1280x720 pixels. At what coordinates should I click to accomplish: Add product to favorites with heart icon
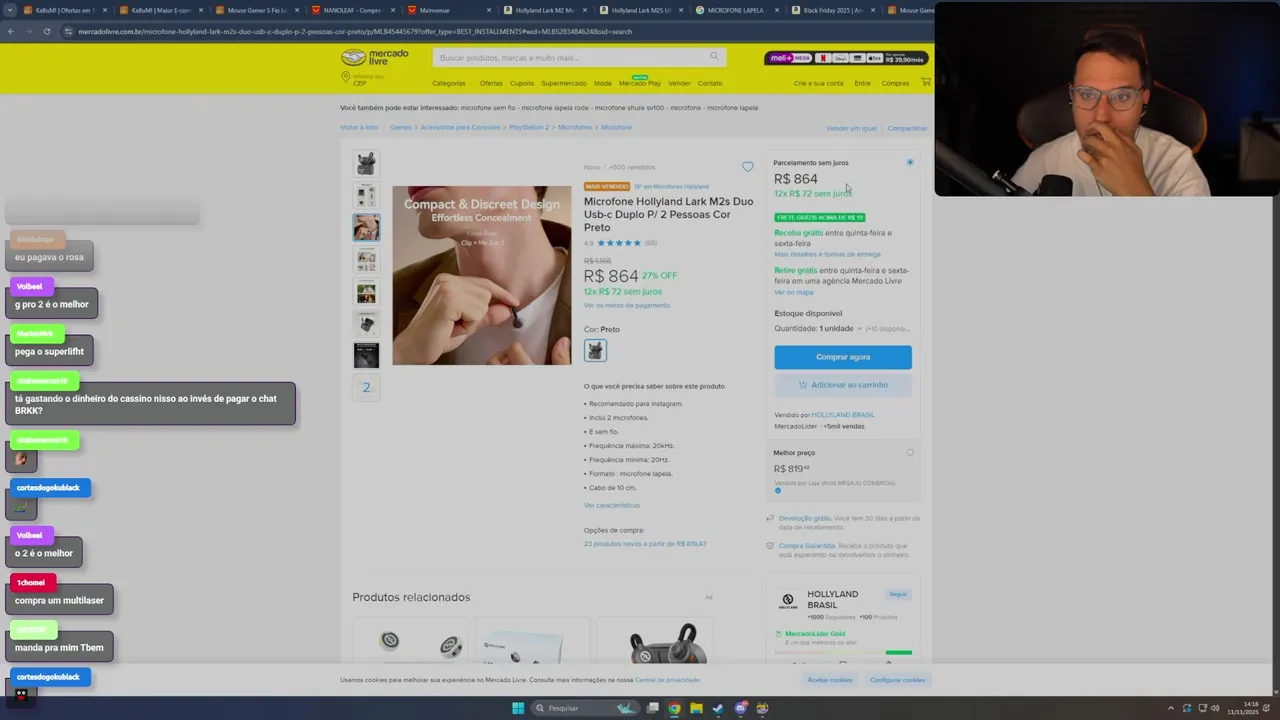point(748,167)
